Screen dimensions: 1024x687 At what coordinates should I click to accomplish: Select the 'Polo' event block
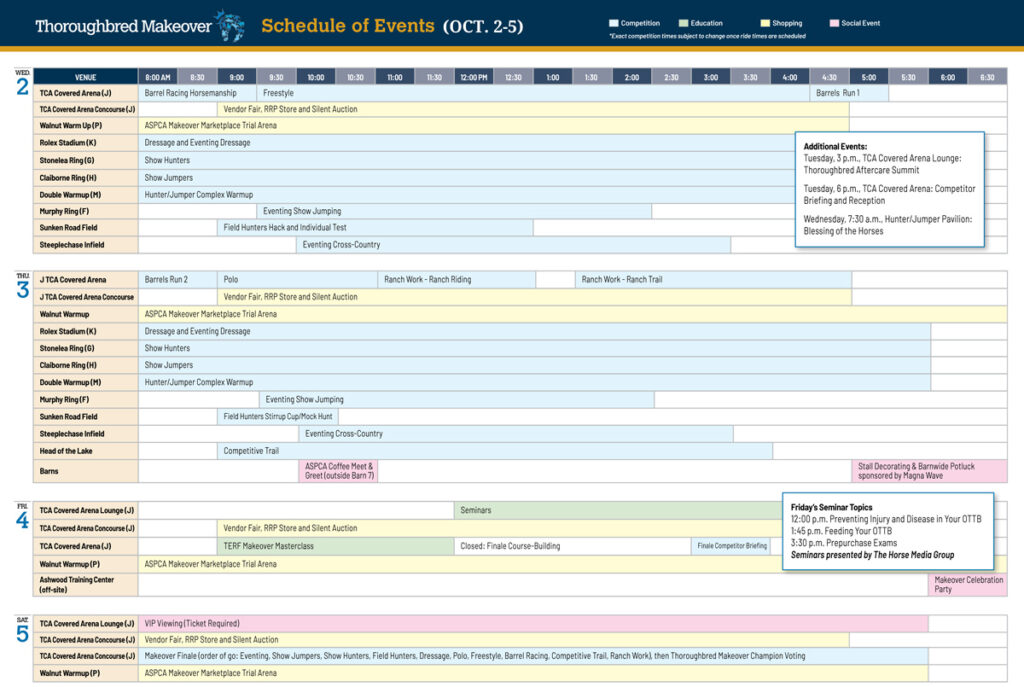(x=297, y=280)
